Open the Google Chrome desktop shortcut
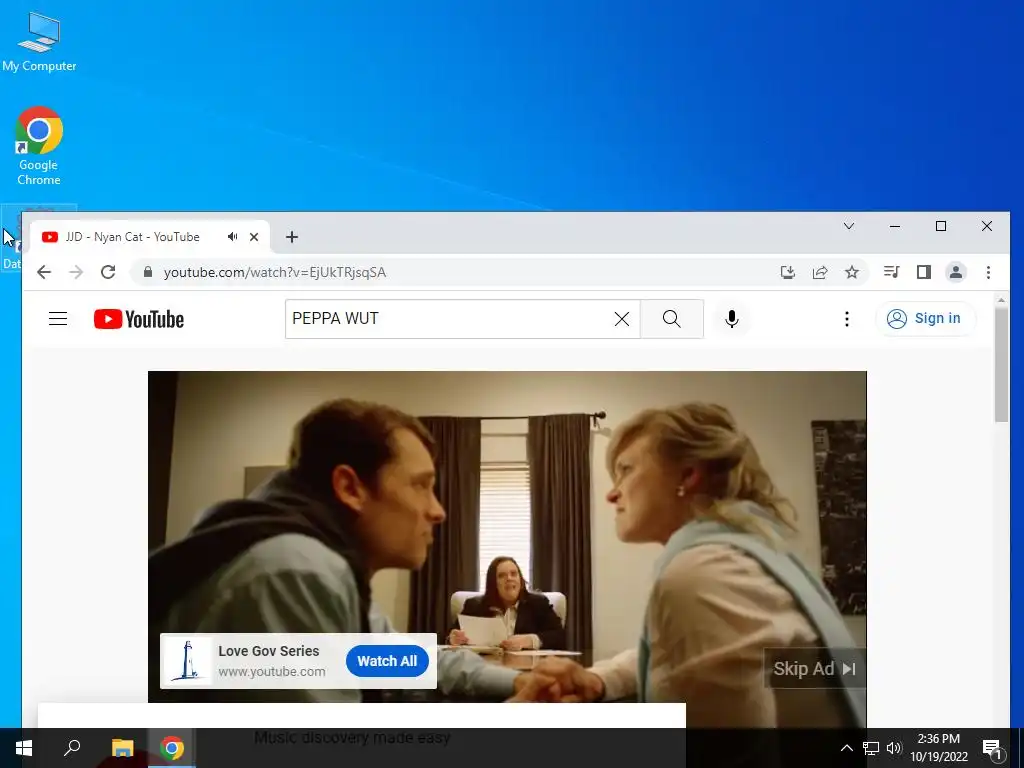Viewport: 1024px width, 768px height. [39, 146]
